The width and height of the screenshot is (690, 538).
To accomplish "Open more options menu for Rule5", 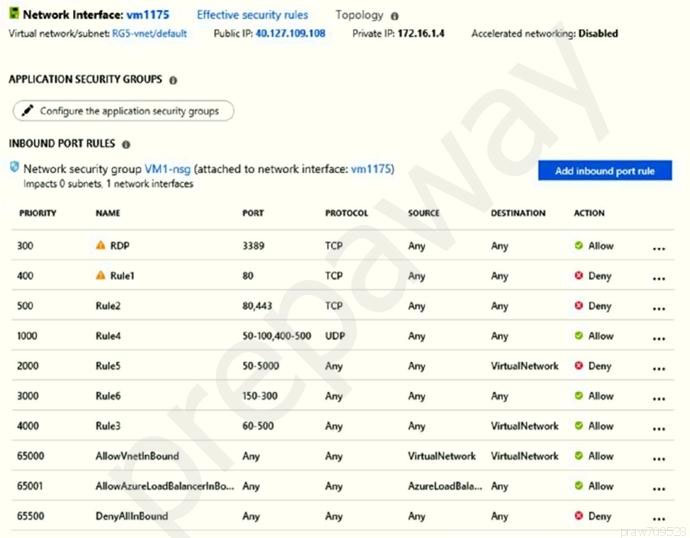I will point(659,369).
